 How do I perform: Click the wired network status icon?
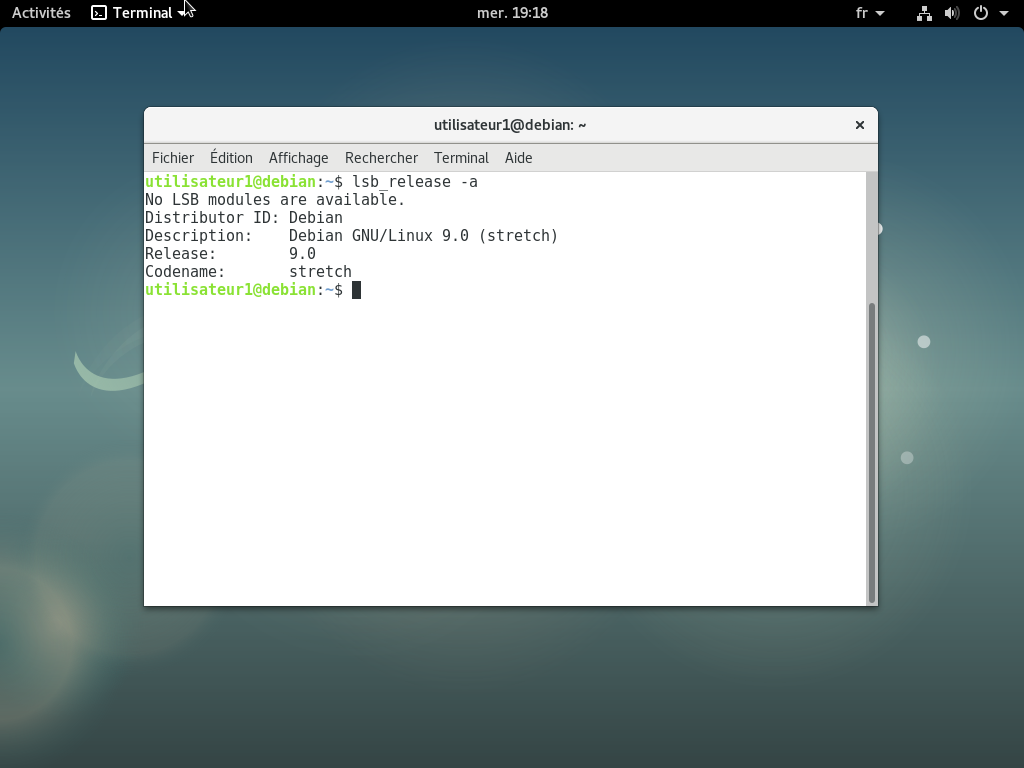tap(924, 13)
